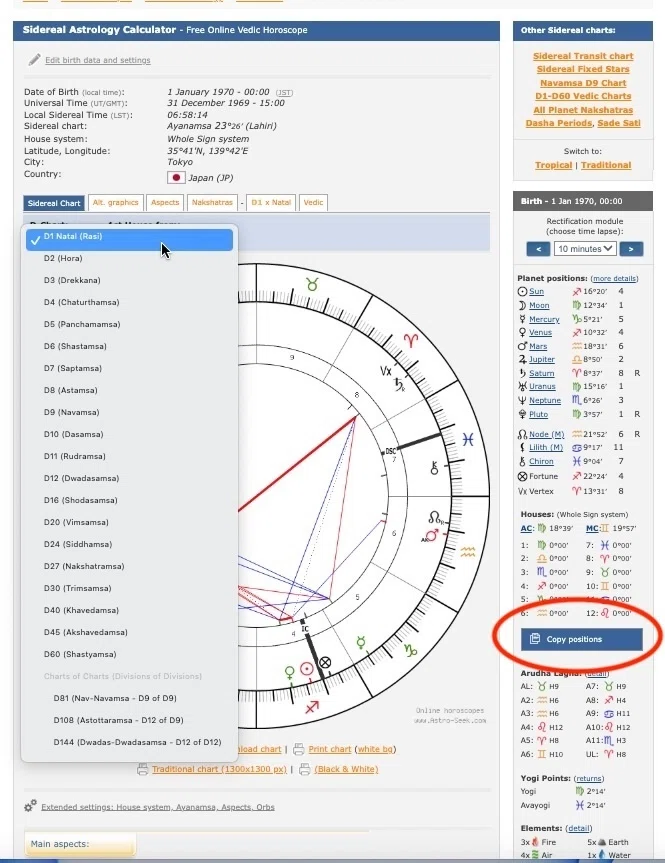
Task: Select D45 (Akshavedamsa) option
Action: click(129, 632)
